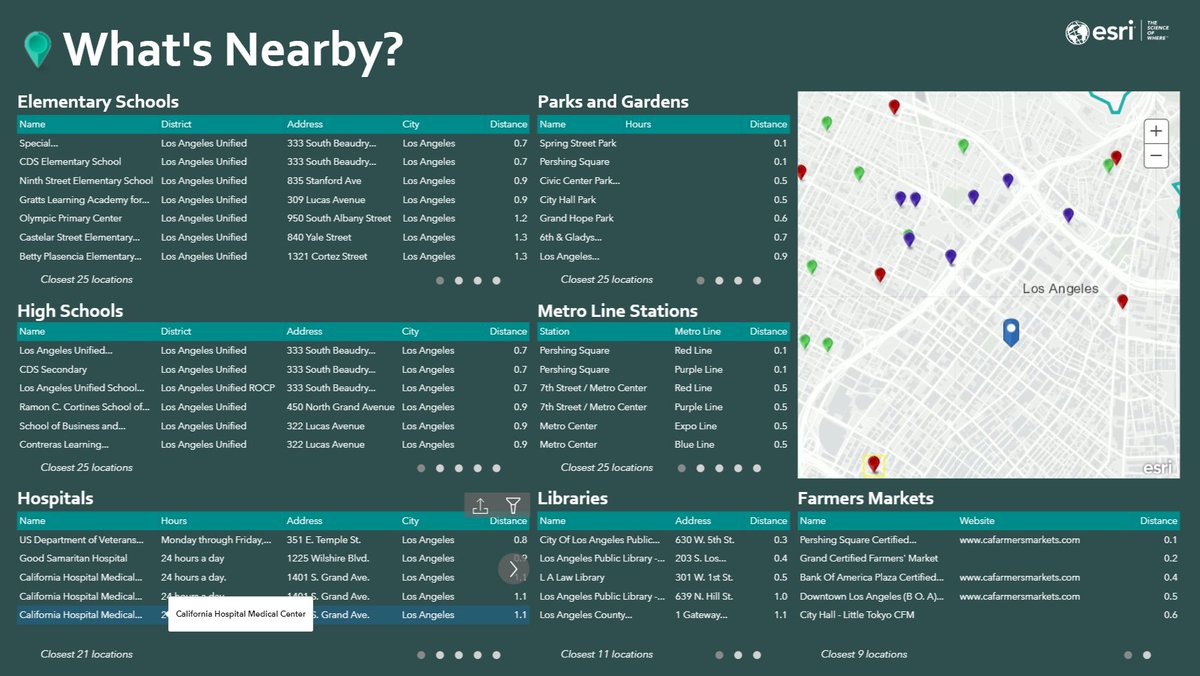Select Gratts Learning Academy row
The height and width of the screenshot is (676, 1200).
pyautogui.click(x=273, y=200)
